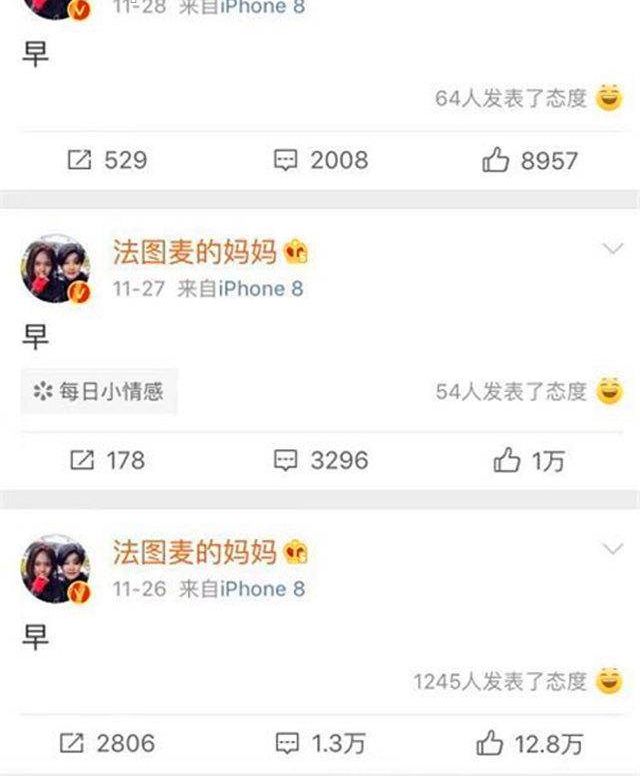Viewport: 640px width, 776px height.
Task: Tap repost icon on the 529 post
Action: coord(79,160)
